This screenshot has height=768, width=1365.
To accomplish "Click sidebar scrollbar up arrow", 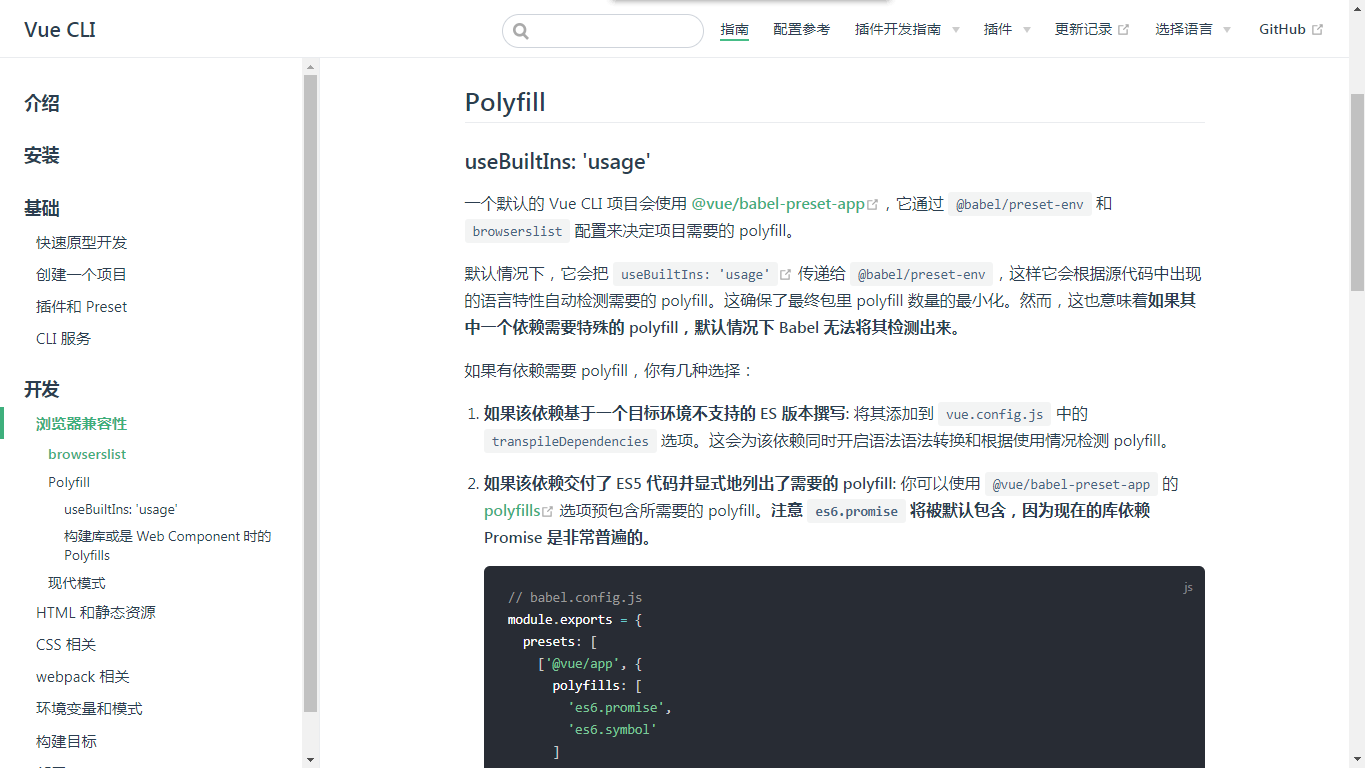I will [310, 67].
